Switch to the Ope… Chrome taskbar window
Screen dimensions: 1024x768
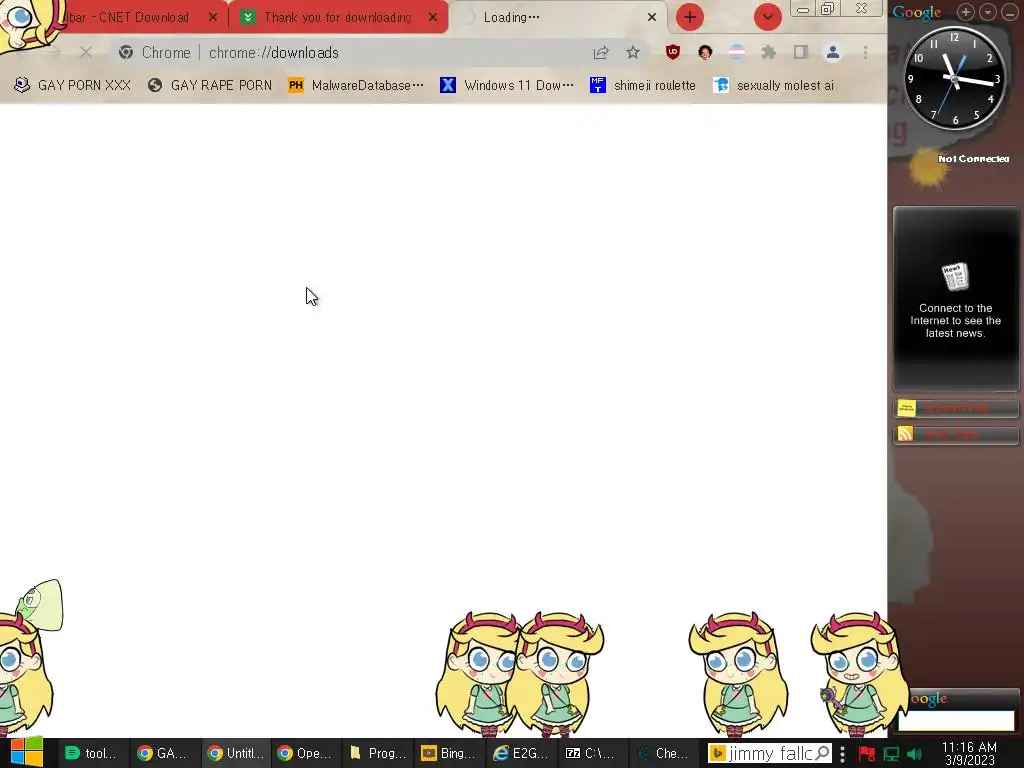coord(305,753)
